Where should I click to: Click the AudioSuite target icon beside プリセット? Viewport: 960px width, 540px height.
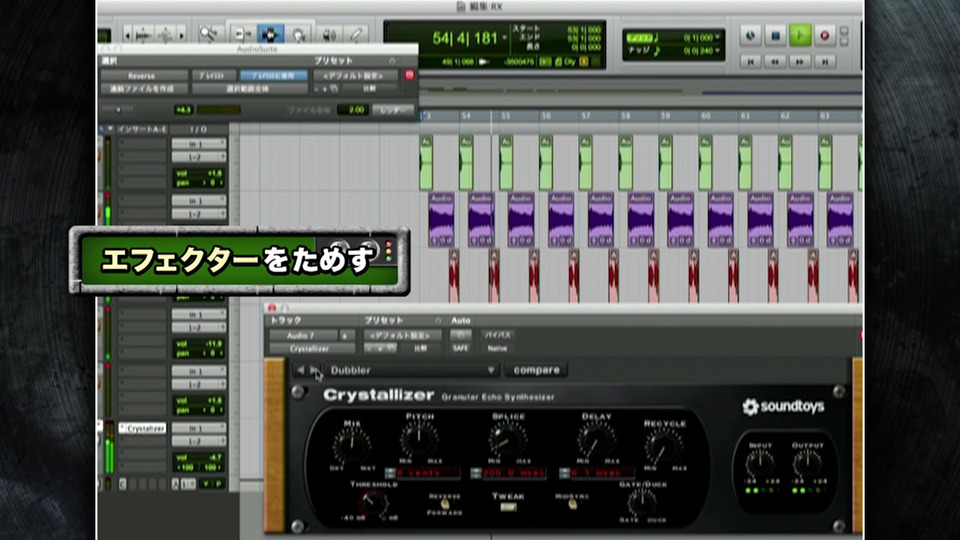(392, 61)
